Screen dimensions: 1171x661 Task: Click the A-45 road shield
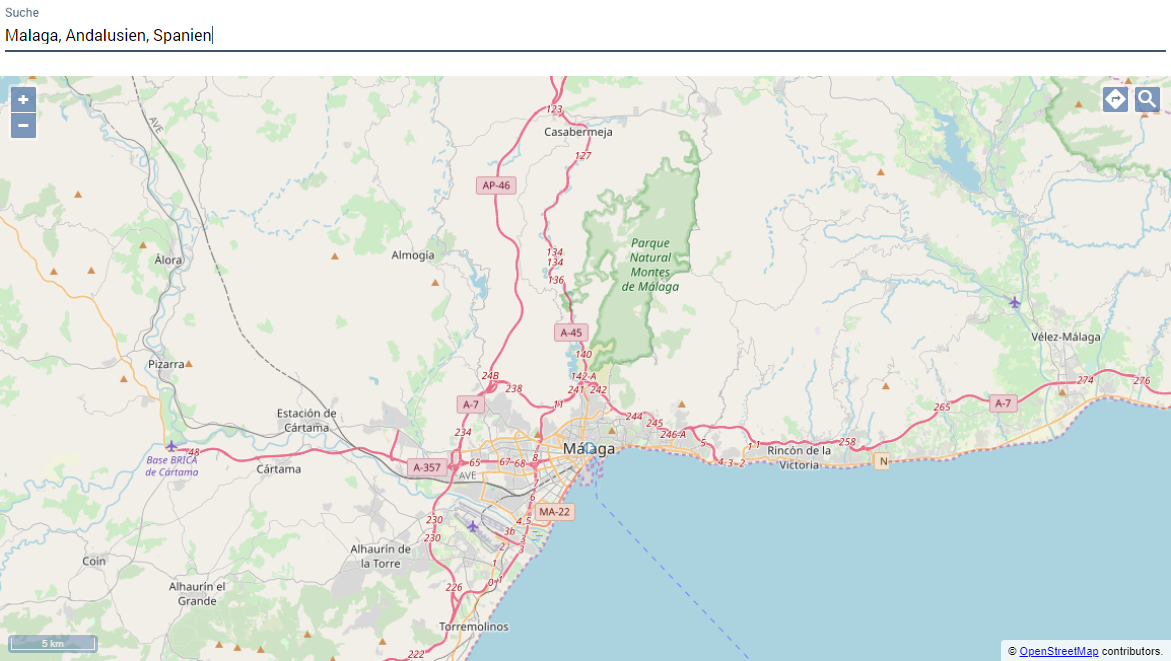pos(571,332)
